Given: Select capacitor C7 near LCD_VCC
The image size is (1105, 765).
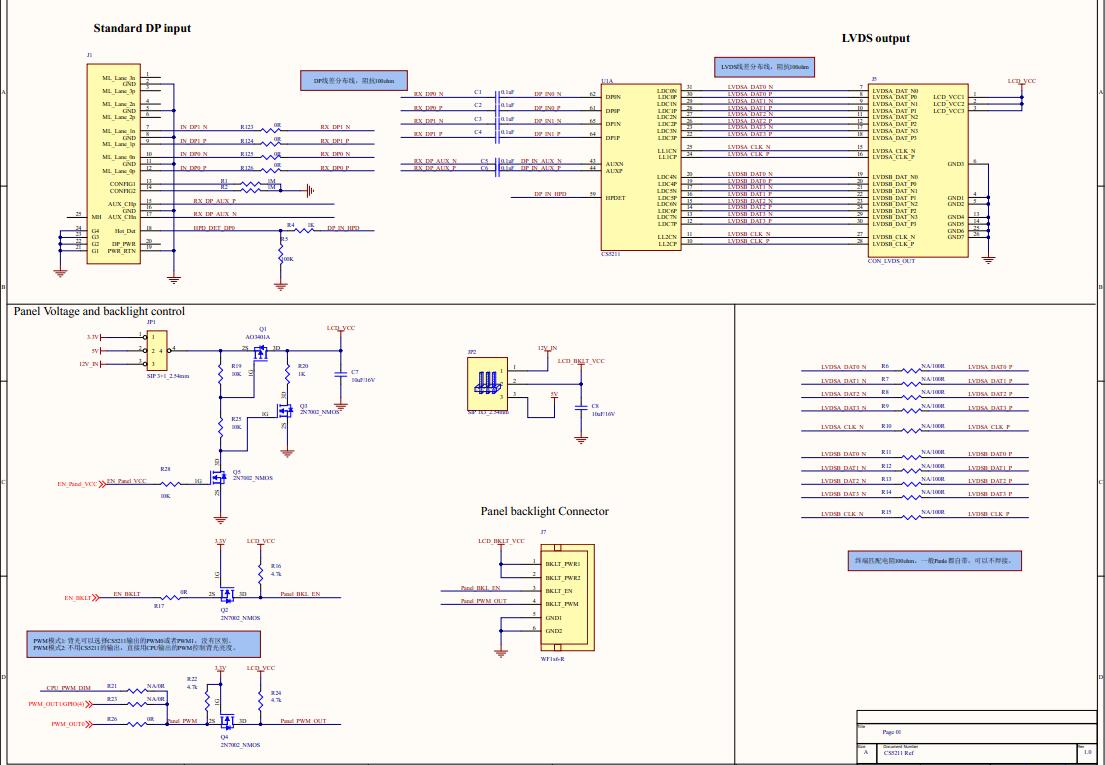Looking at the screenshot, I should (341, 376).
